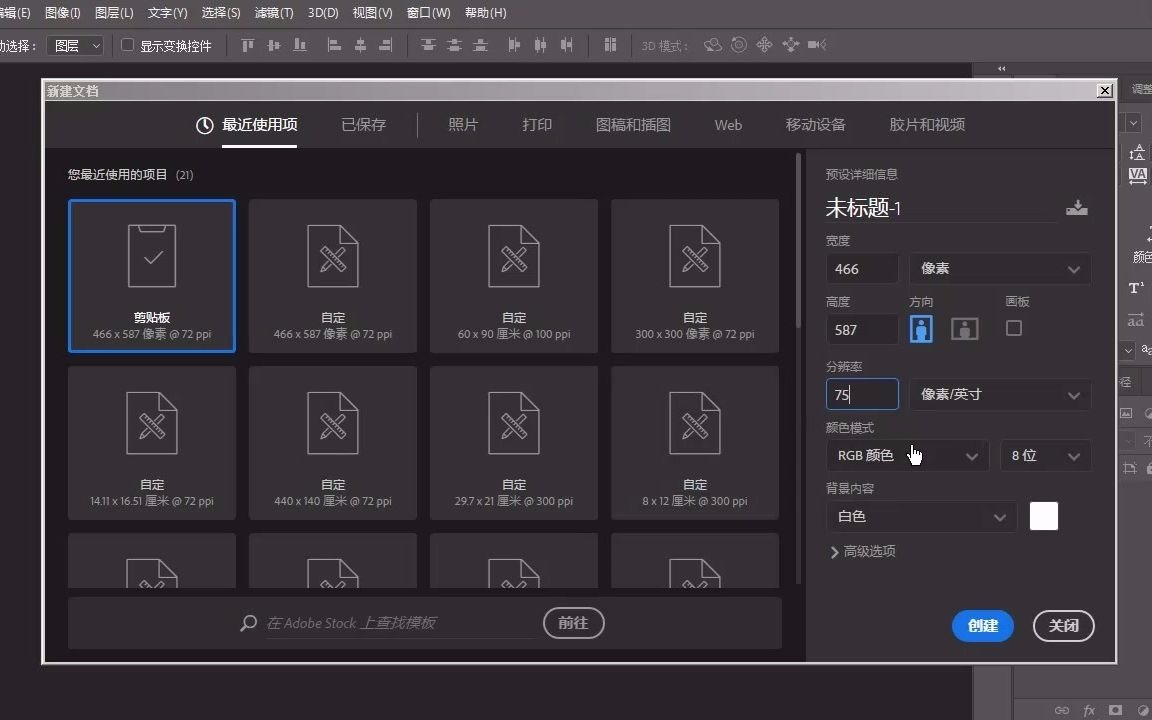Expand the 高级选项 section
The width and height of the screenshot is (1152, 720).
coord(862,550)
